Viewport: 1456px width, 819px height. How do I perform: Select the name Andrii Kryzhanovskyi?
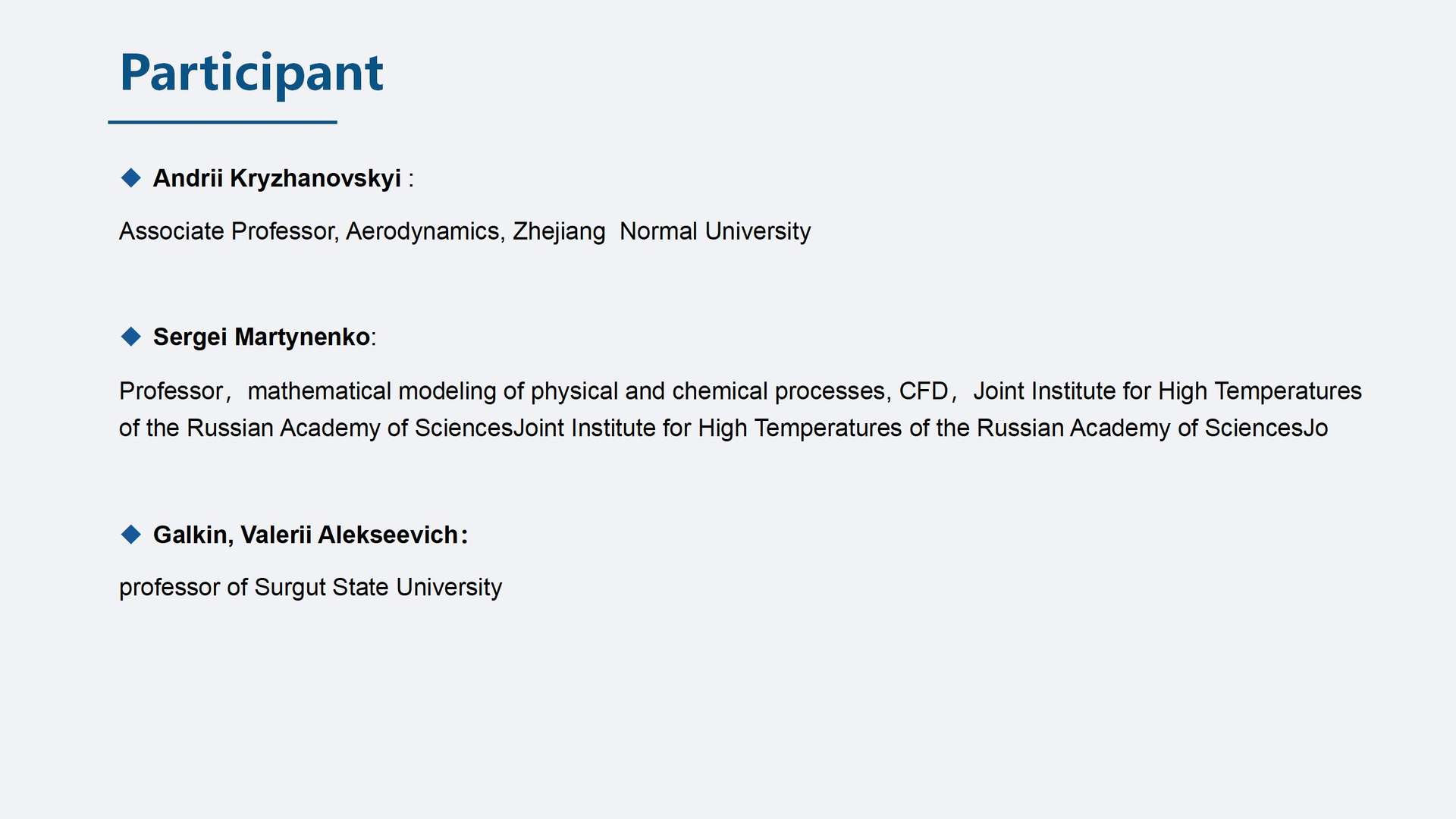tap(277, 179)
